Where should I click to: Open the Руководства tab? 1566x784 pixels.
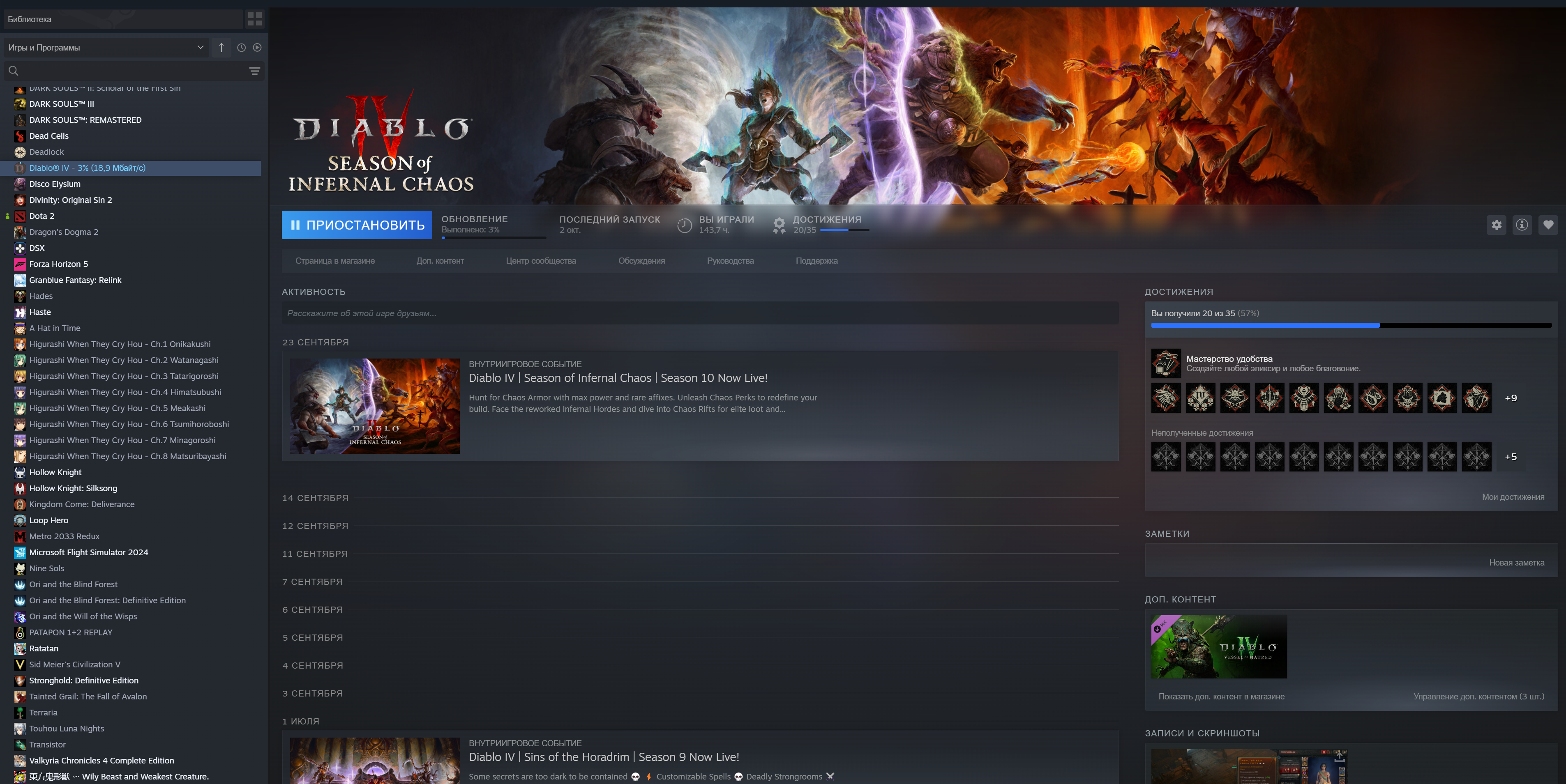(x=729, y=261)
